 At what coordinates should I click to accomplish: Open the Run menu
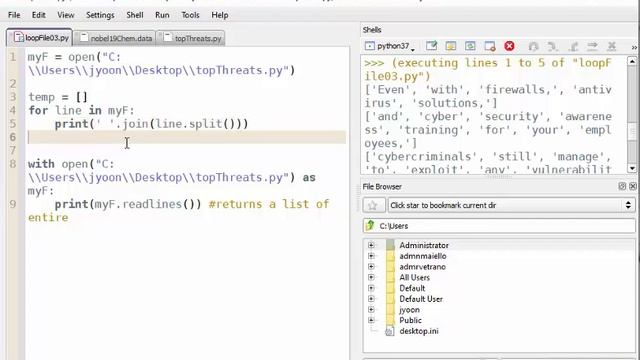[162, 15]
